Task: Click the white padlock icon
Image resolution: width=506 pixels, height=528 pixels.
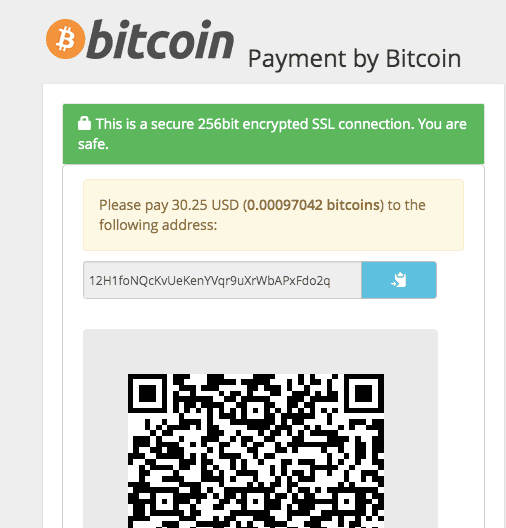Action: [84, 123]
